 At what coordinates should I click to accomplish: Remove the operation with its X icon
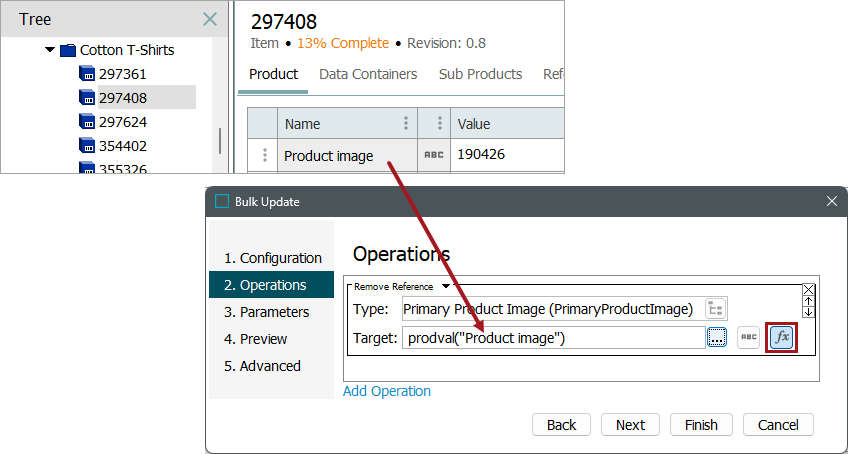pos(809,289)
